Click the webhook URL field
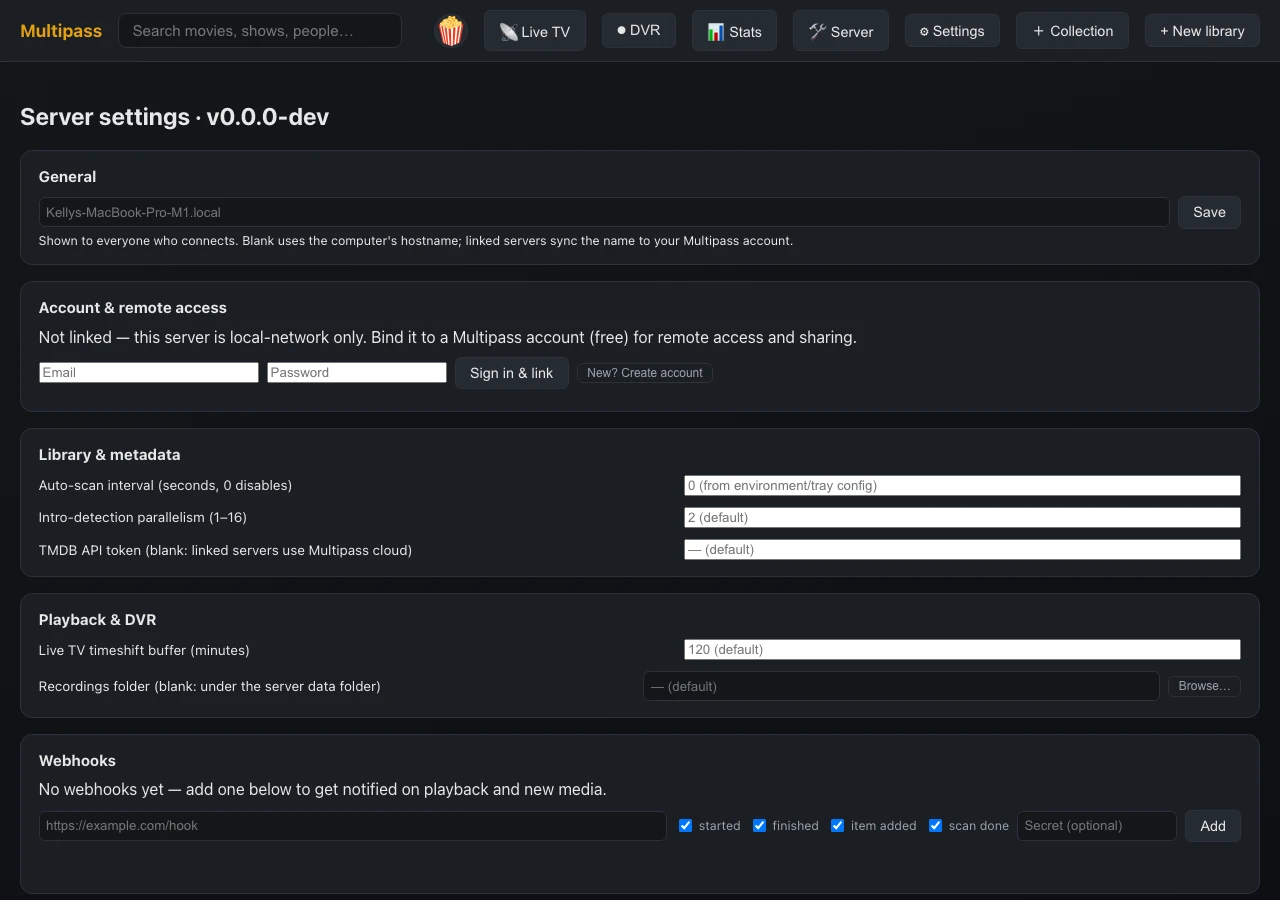1280x900 pixels. coord(353,826)
